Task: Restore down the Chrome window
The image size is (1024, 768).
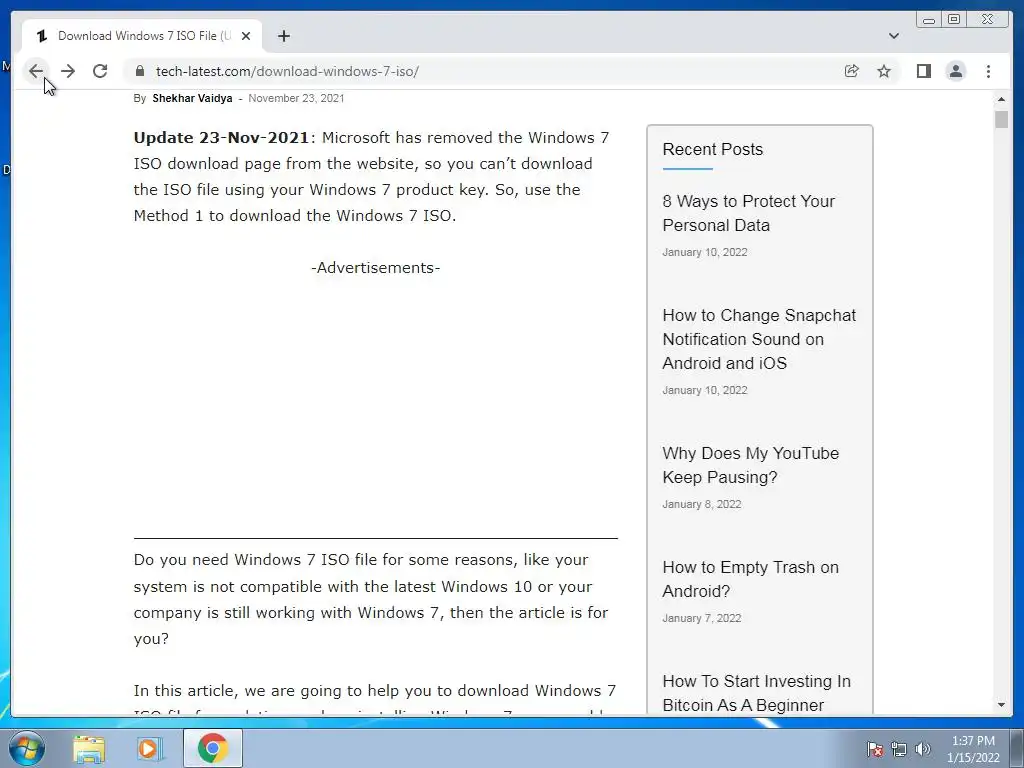Action: coord(954,20)
